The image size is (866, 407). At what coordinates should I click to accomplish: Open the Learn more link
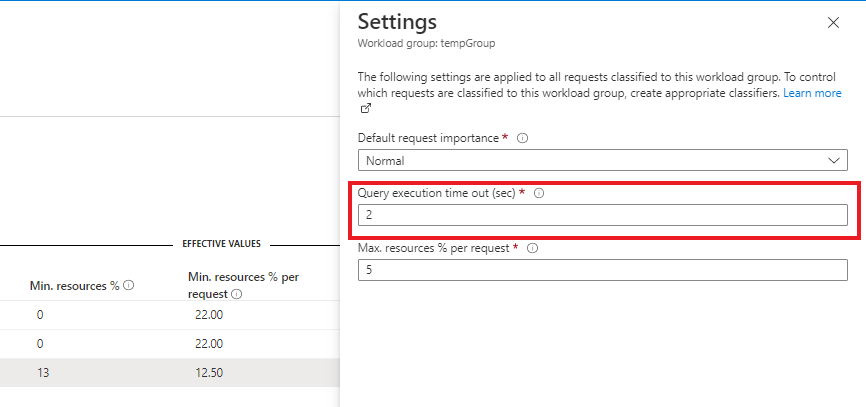(x=812, y=93)
